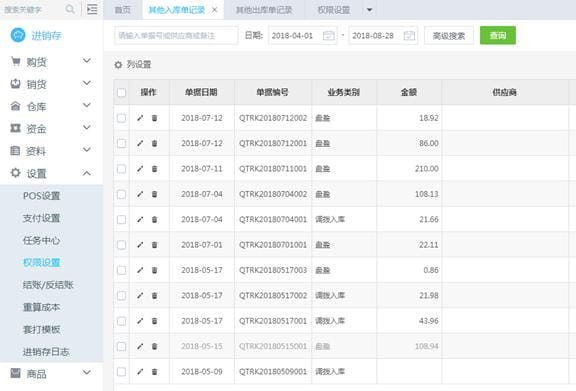Edit record QTRK20180517001
The width and height of the screenshot is (576, 391).
(x=140, y=321)
